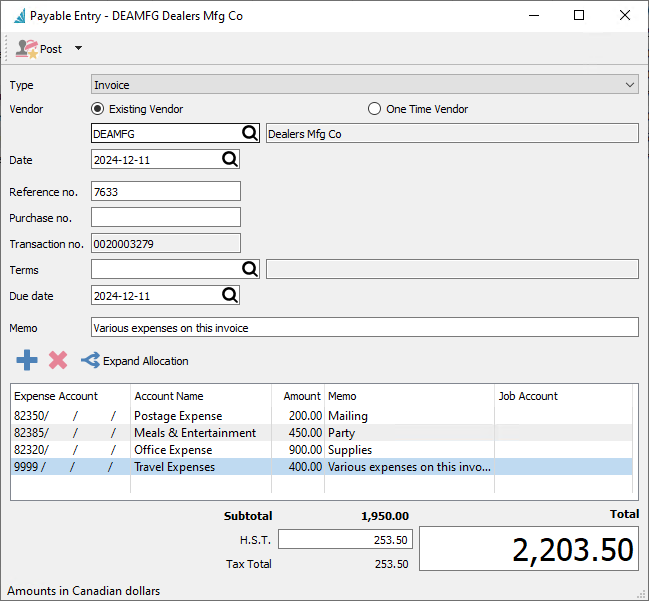
Task: Click the 900.00 amount cell
Action: pyautogui.click(x=298, y=450)
